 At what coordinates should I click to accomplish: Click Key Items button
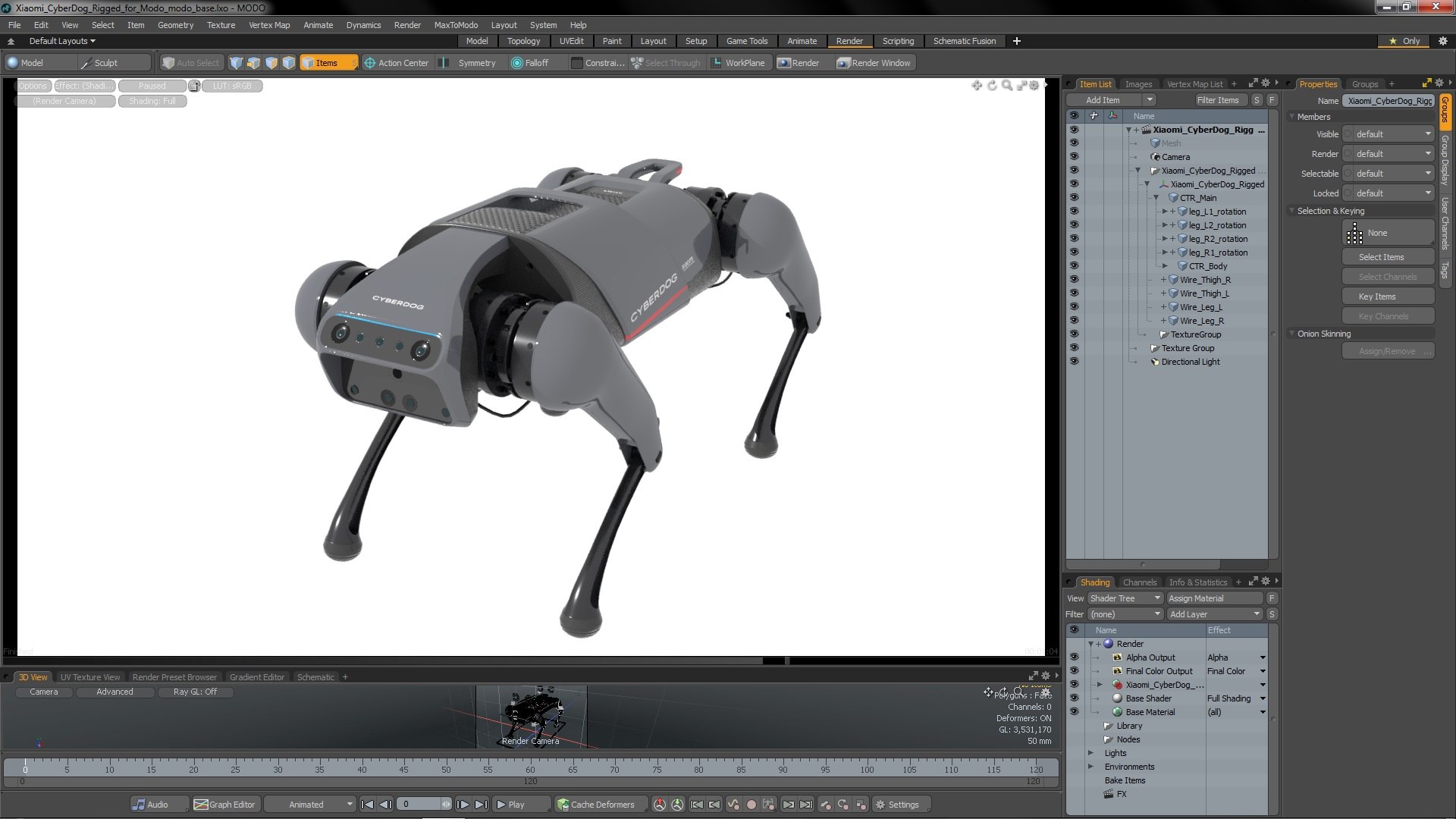coord(1388,297)
